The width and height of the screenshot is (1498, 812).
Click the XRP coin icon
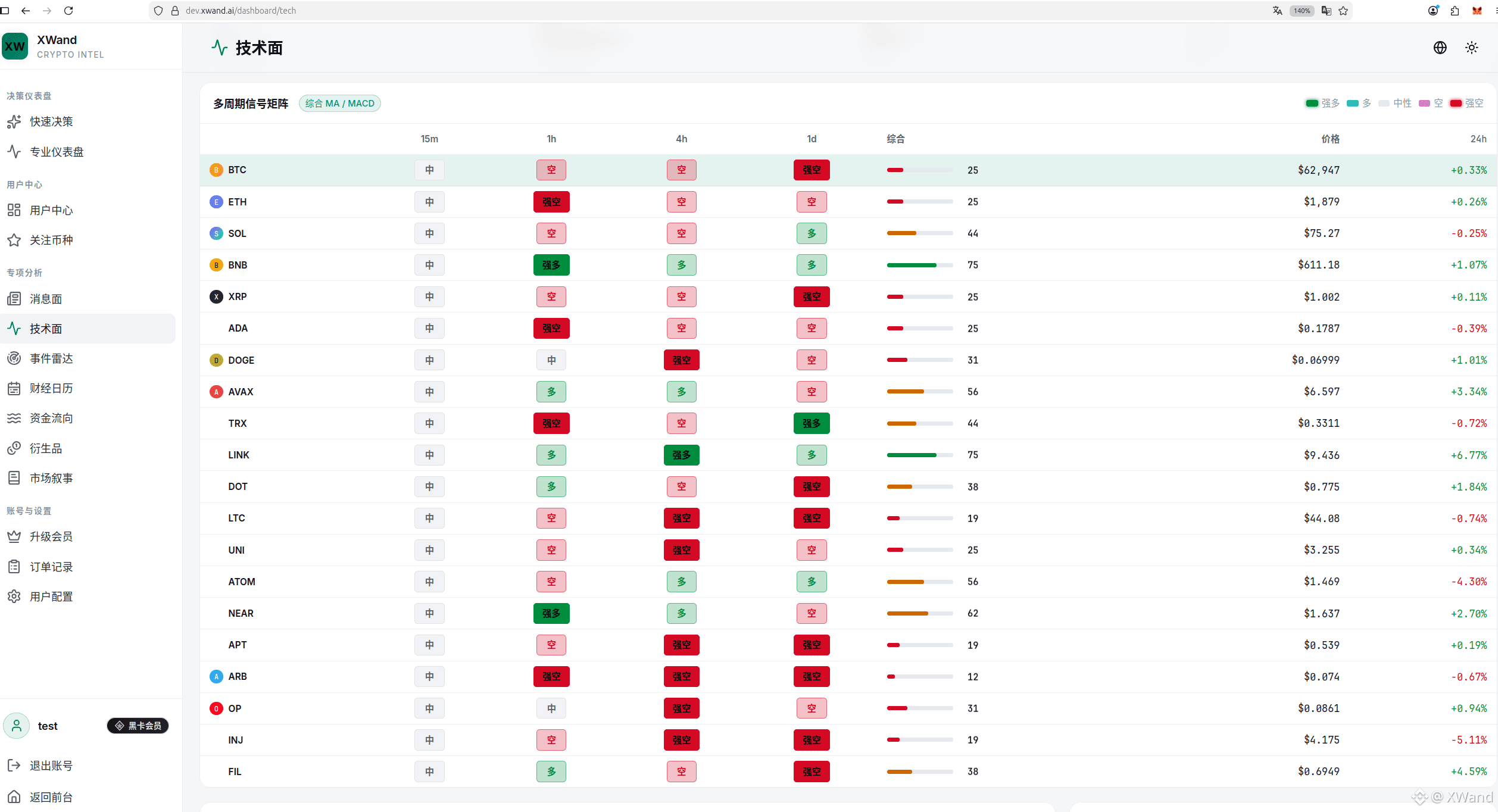pyautogui.click(x=216, y=296)
